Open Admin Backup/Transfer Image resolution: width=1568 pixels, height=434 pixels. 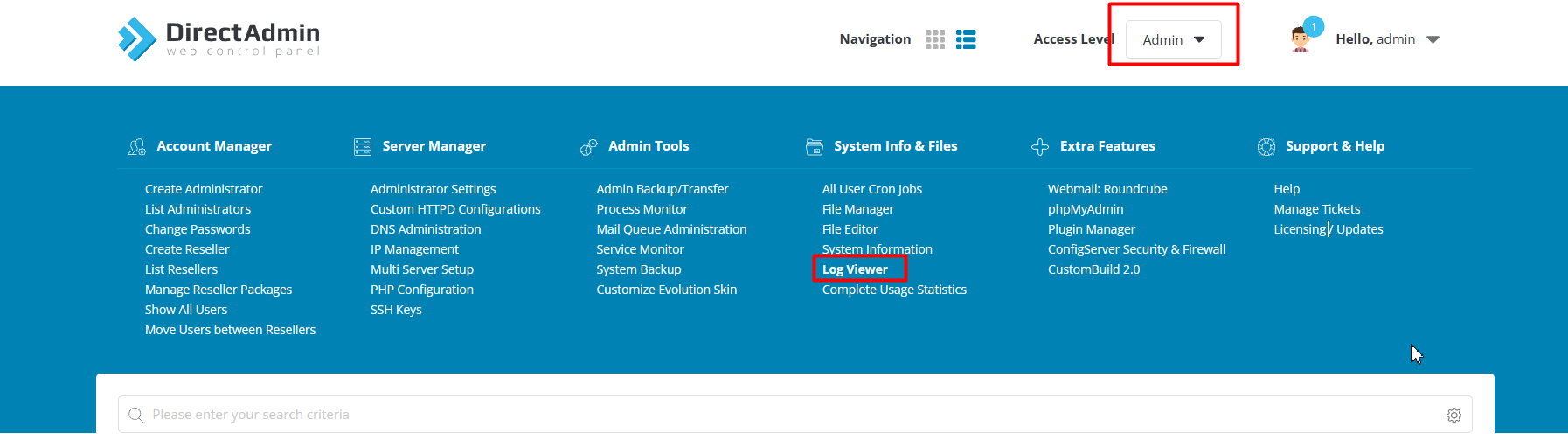[x=663, y=189]
